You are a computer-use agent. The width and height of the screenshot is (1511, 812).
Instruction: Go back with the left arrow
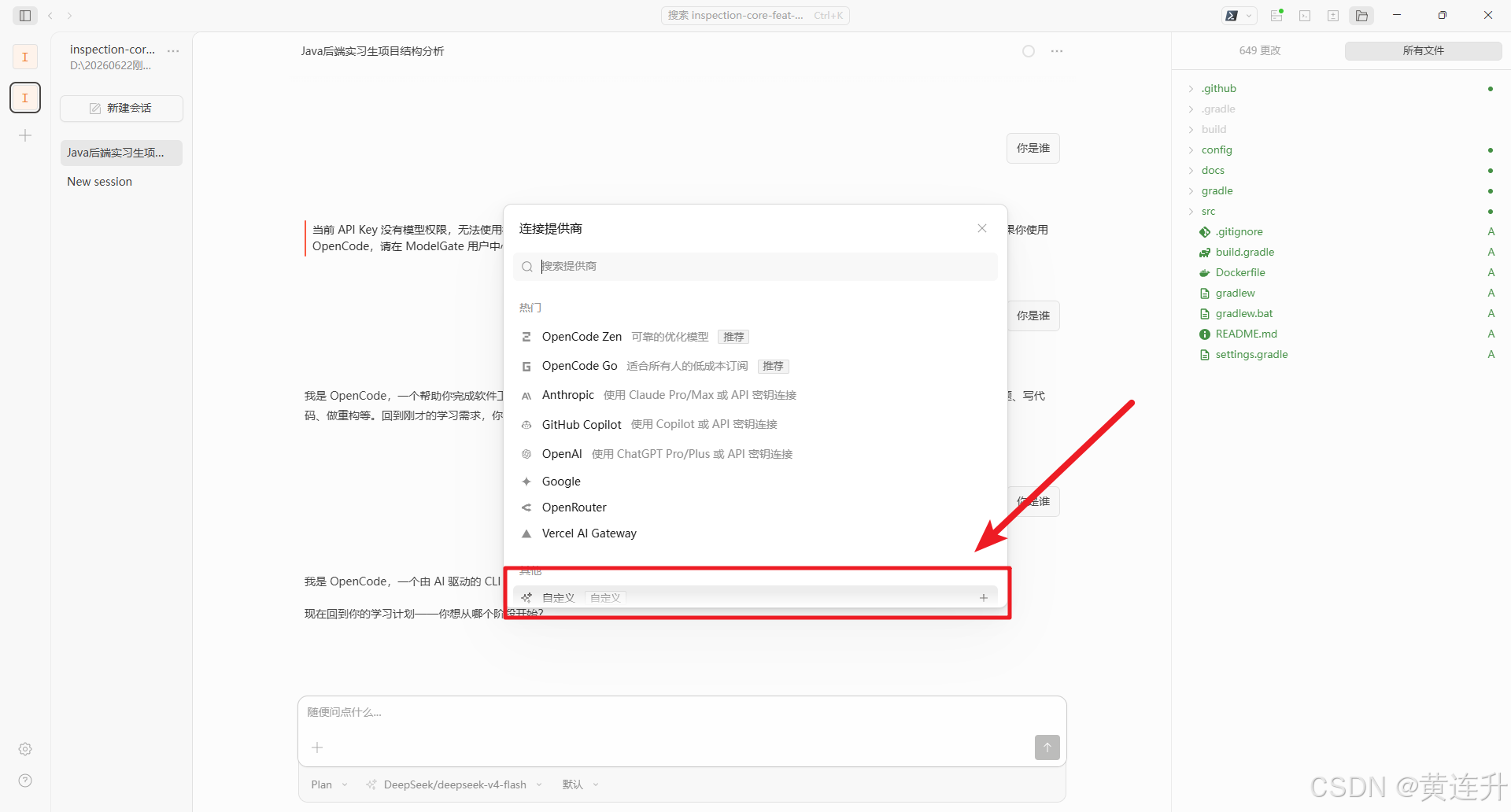point(50,16)
